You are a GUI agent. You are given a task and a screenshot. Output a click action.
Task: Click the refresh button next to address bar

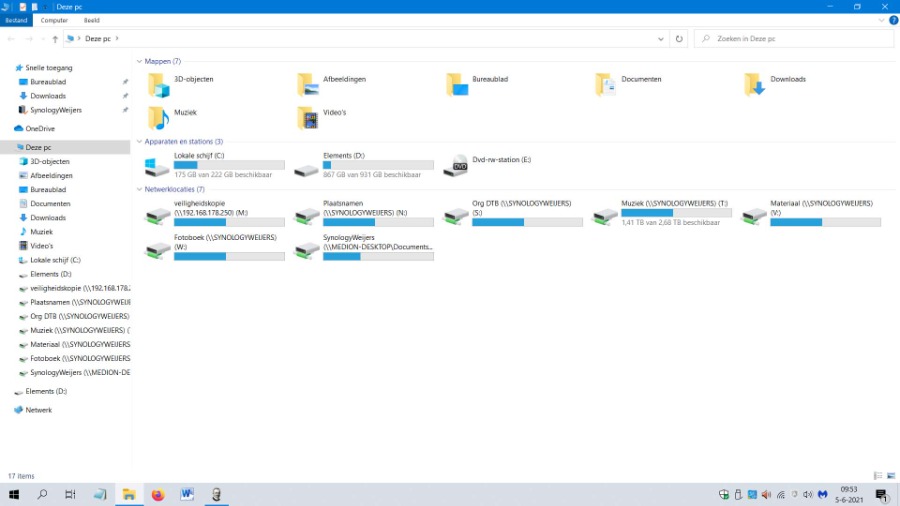[x=679, y=39]
